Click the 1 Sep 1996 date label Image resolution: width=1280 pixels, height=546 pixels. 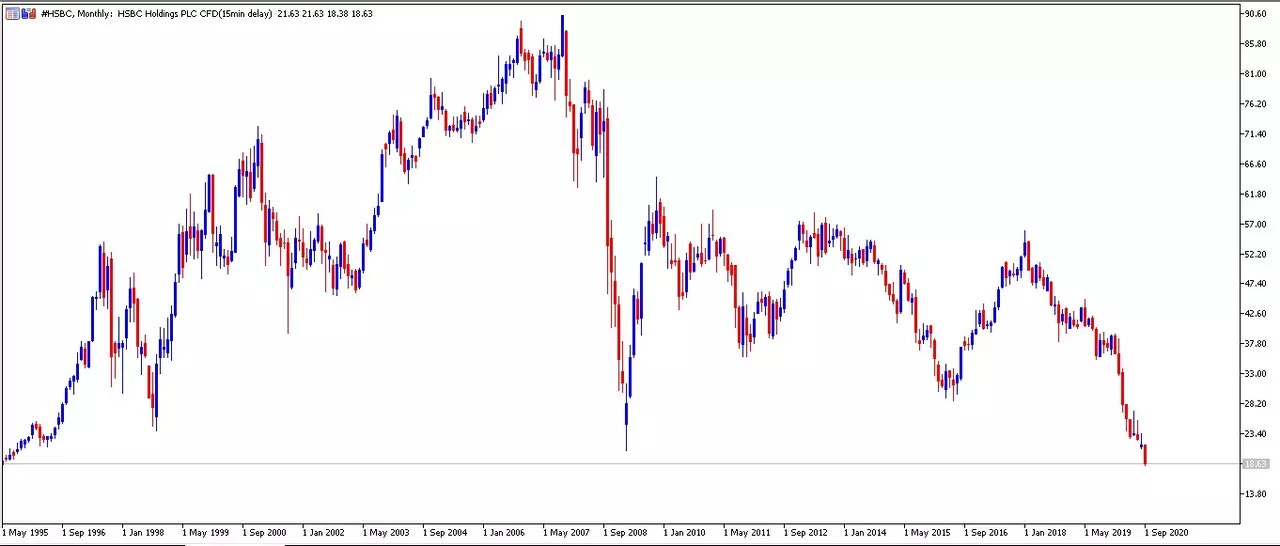[x=85, y=533]
